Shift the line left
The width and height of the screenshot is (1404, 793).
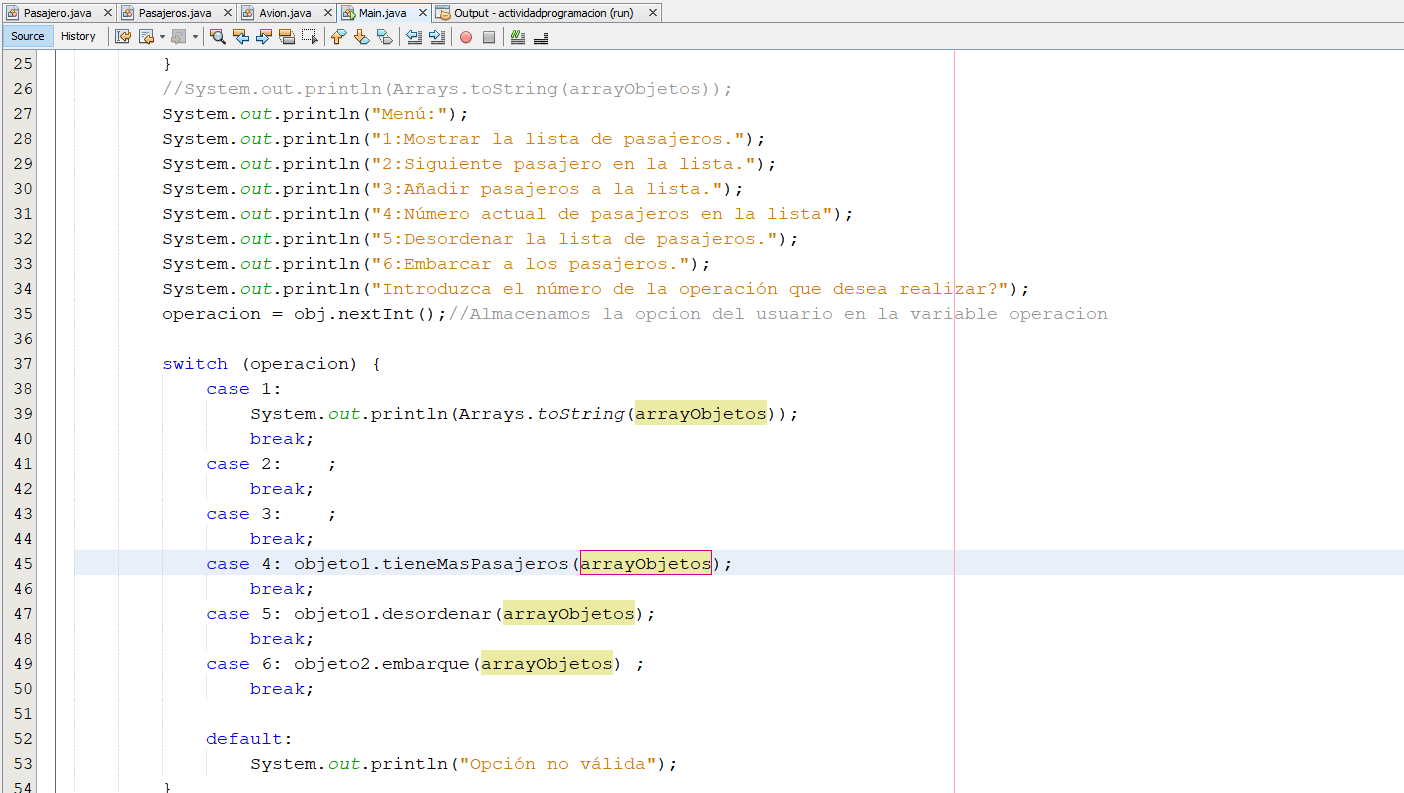[414, 37]
